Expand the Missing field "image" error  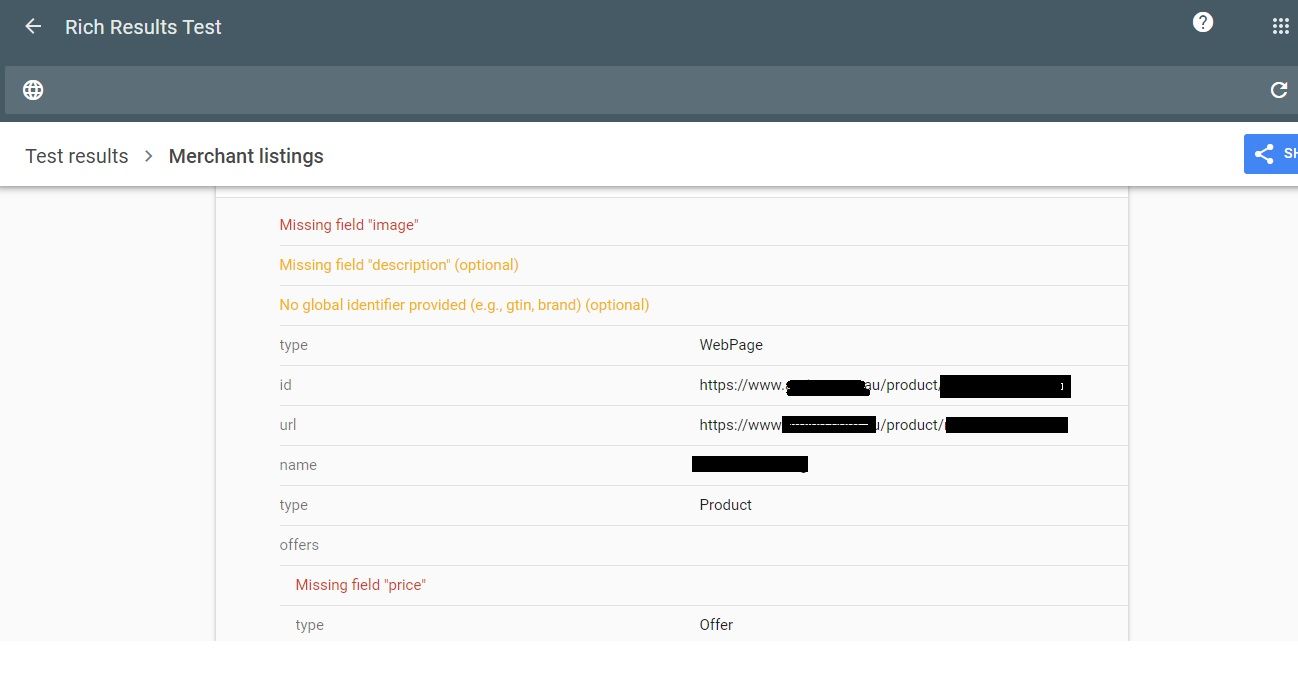[x=349, y=224]
